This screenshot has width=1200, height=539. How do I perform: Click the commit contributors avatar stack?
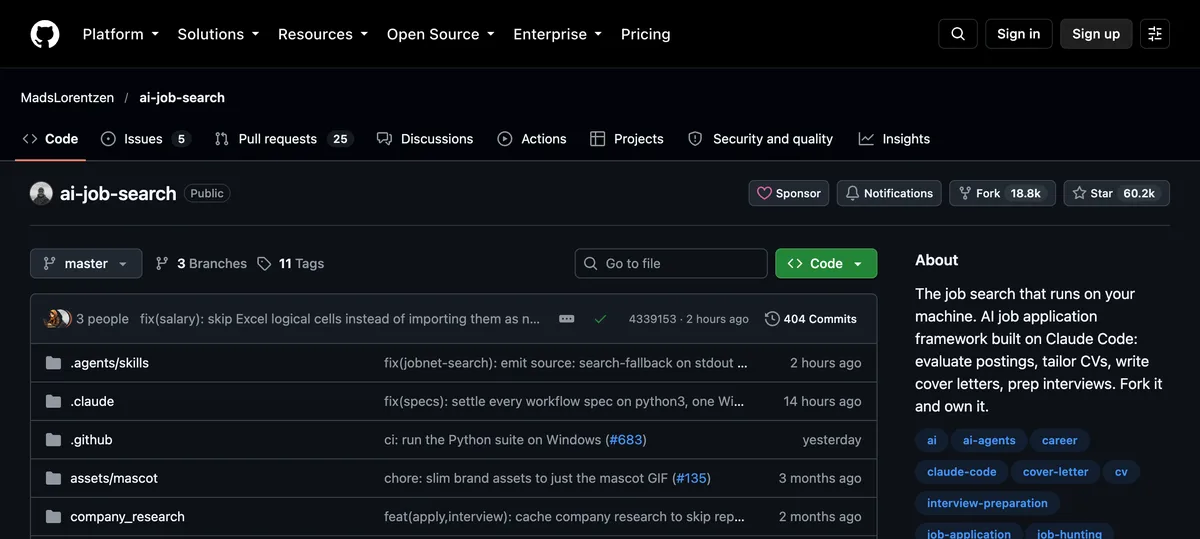(x=58, y=319)
